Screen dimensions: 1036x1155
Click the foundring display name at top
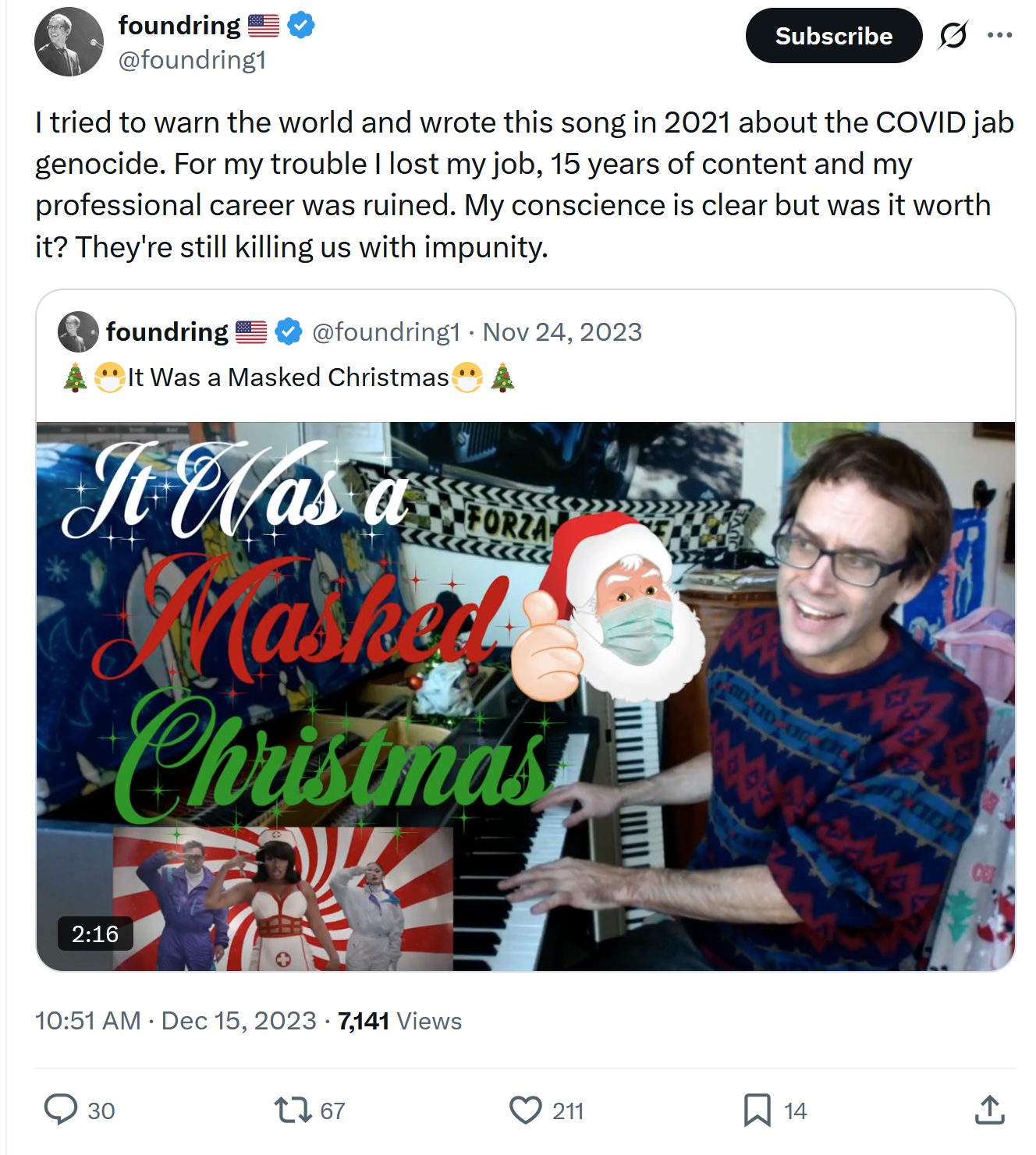coord(179,25)
